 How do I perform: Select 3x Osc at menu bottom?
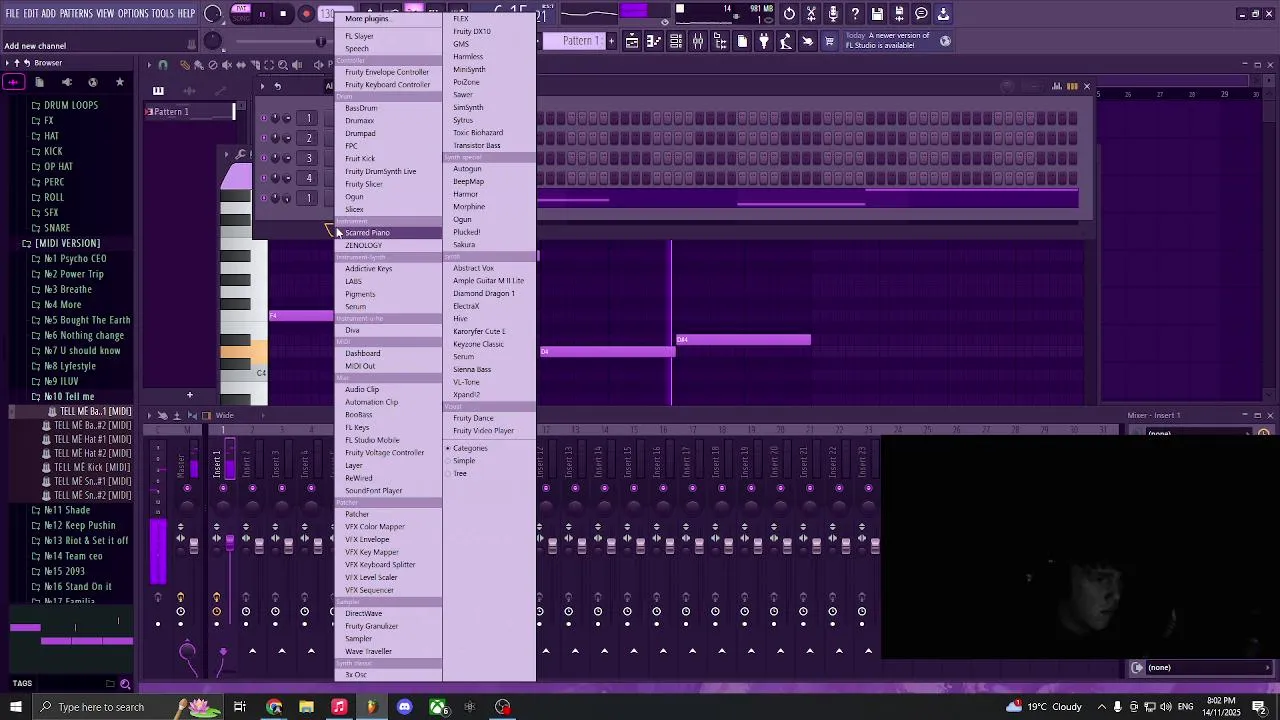pos(389,675)
